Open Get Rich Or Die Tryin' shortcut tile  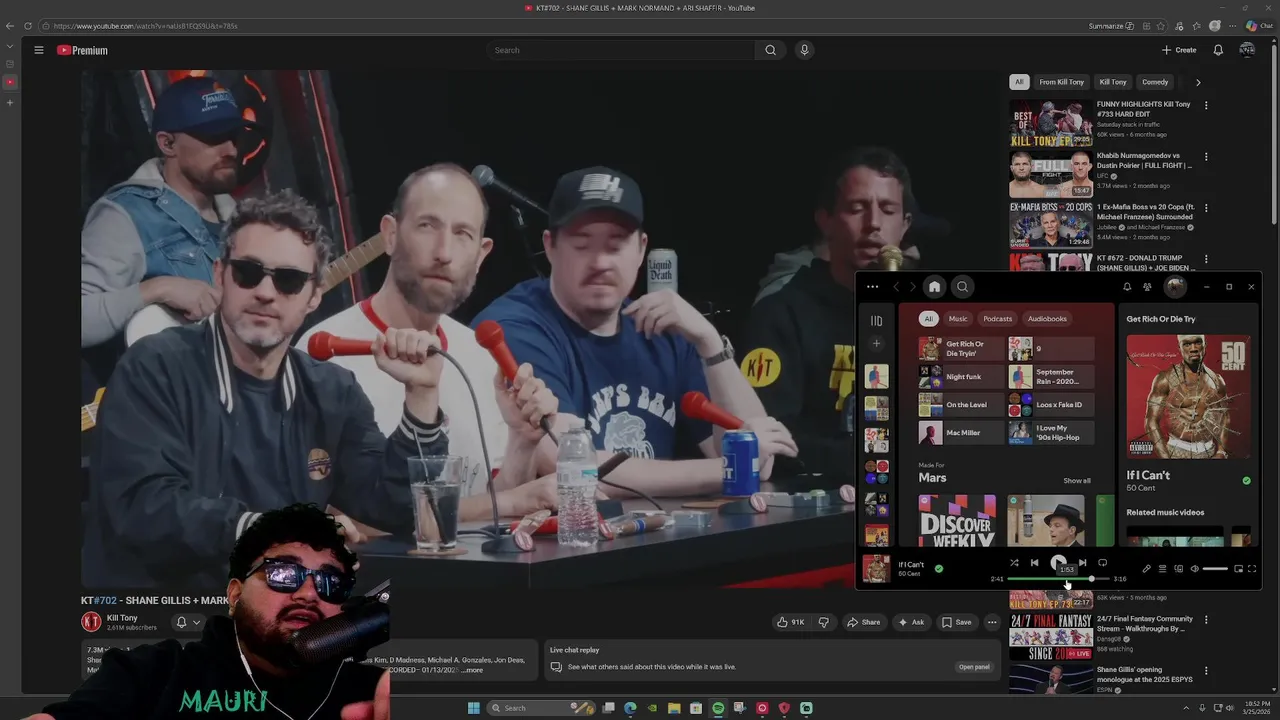coord(961,348)
